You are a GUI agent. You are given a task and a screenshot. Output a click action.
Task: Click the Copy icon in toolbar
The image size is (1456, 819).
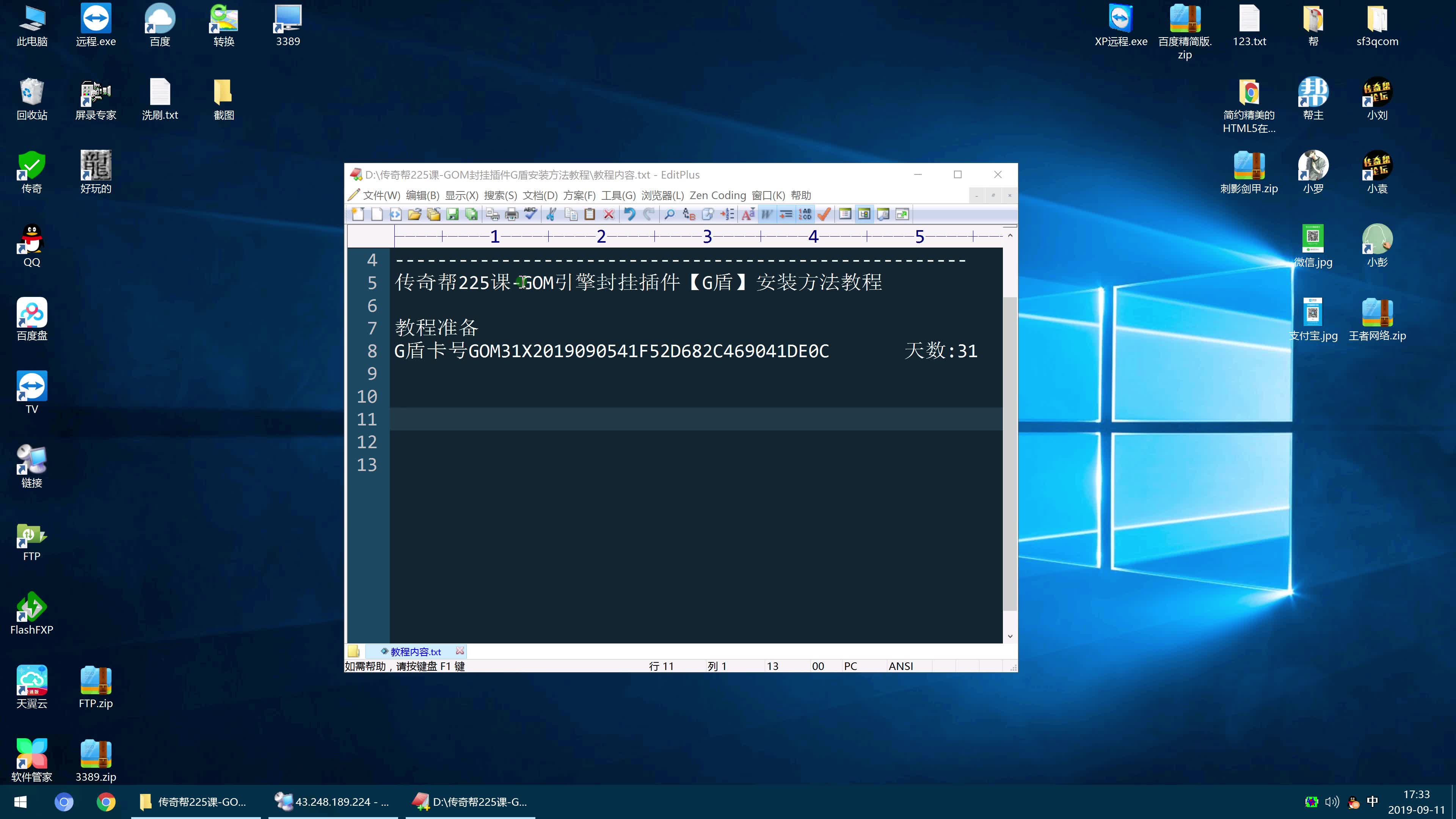pos(571,214)
